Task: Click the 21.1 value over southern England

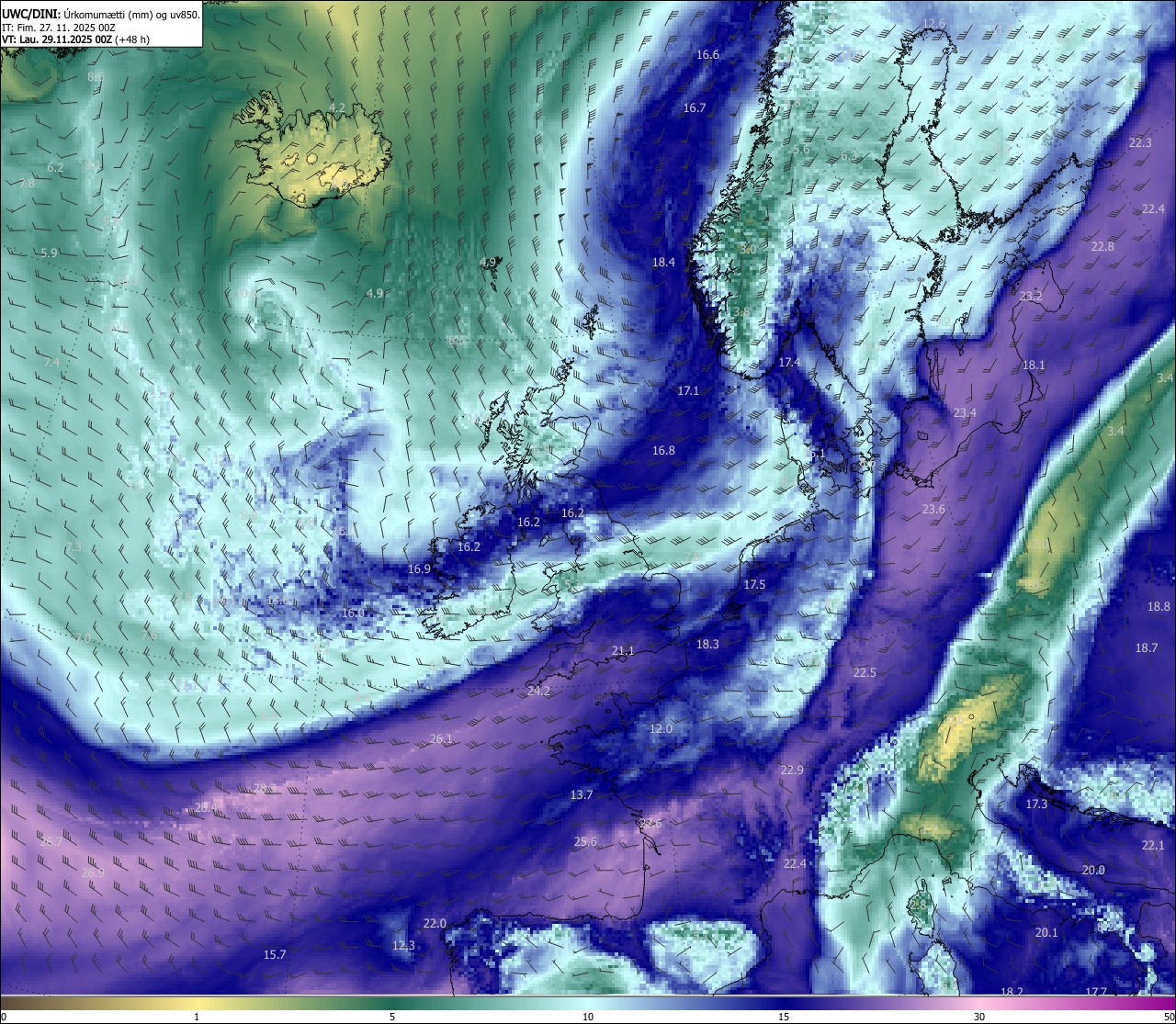Action: 623,651
